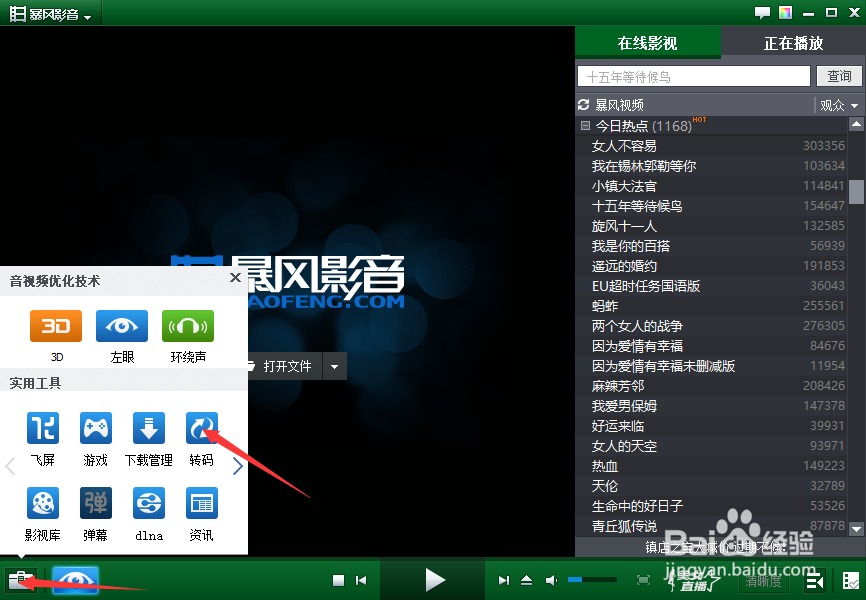Image resolution: width=866 pixels, height=600 pixels.
Task: Select 小镇大法官 from the list
Action: [711, 186]
